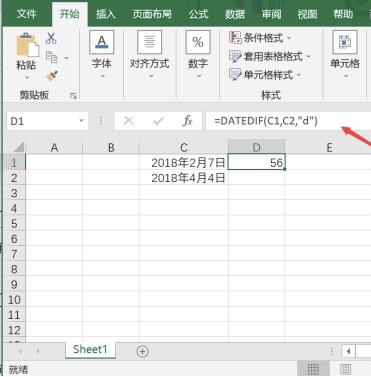371x377 pixels.
Task: Switch to the 公式 tab
Action: click(198, 14)
